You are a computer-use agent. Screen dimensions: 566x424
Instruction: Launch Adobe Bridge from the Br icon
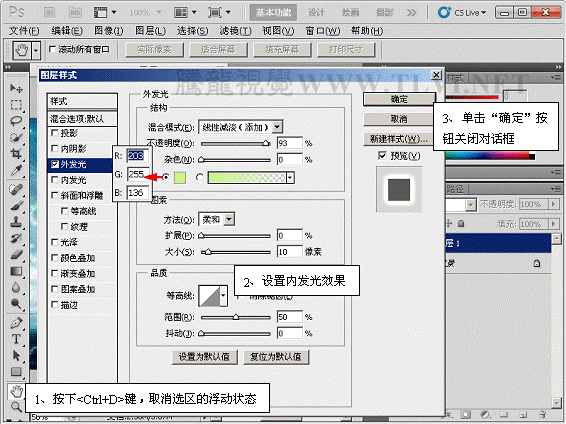[50, 13]
